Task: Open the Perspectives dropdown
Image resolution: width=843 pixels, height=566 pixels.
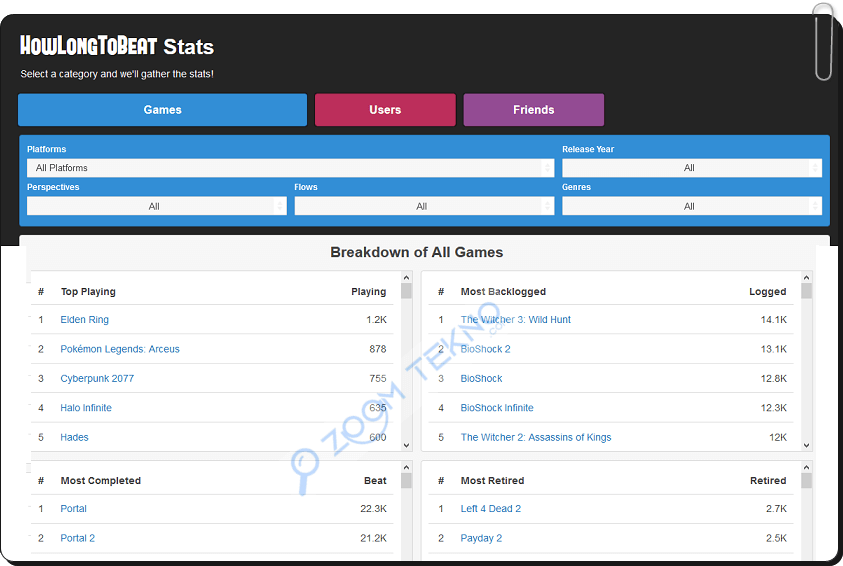Action: tap(157, 206)
